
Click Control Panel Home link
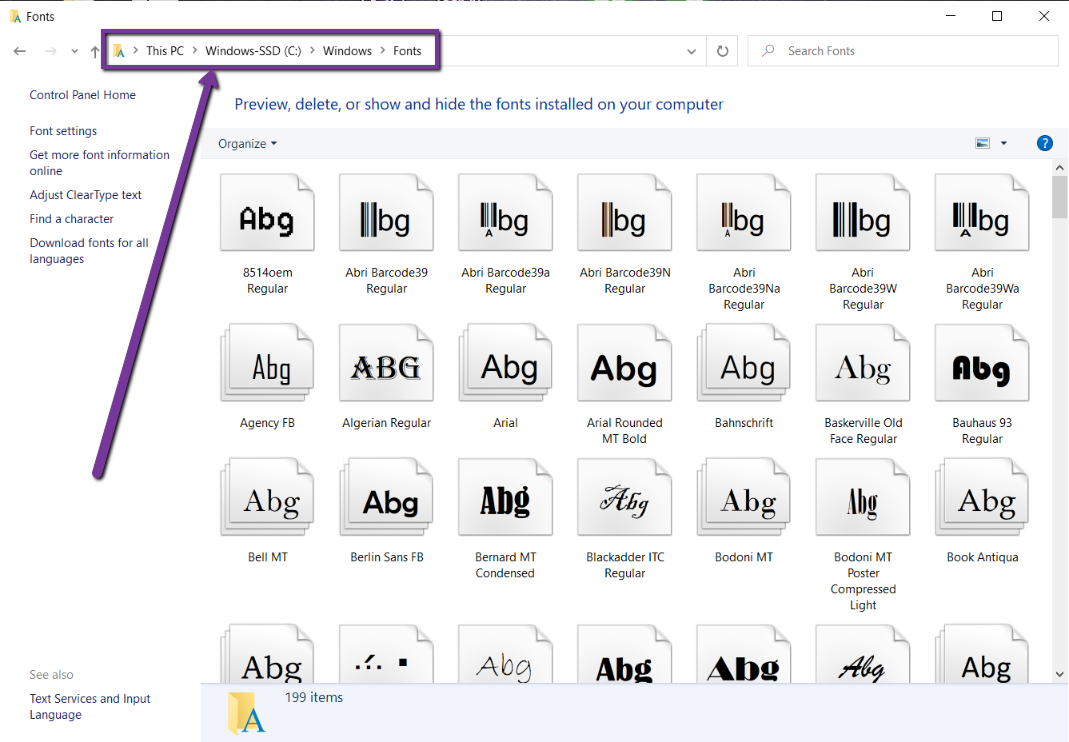[x=82, y=95]
